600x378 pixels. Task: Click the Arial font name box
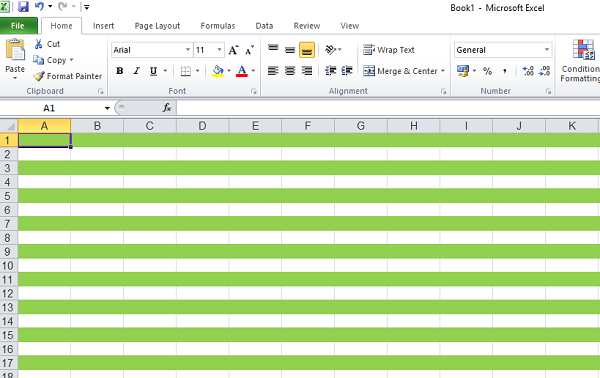pos(148,50)
